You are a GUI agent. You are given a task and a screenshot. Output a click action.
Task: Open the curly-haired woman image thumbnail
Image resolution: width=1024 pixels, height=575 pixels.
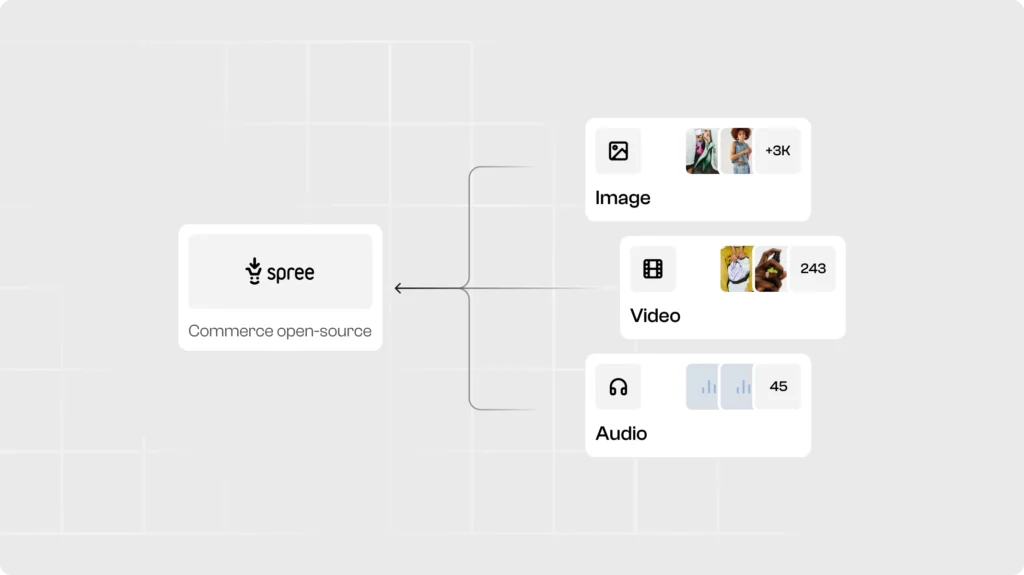[738, 151]
